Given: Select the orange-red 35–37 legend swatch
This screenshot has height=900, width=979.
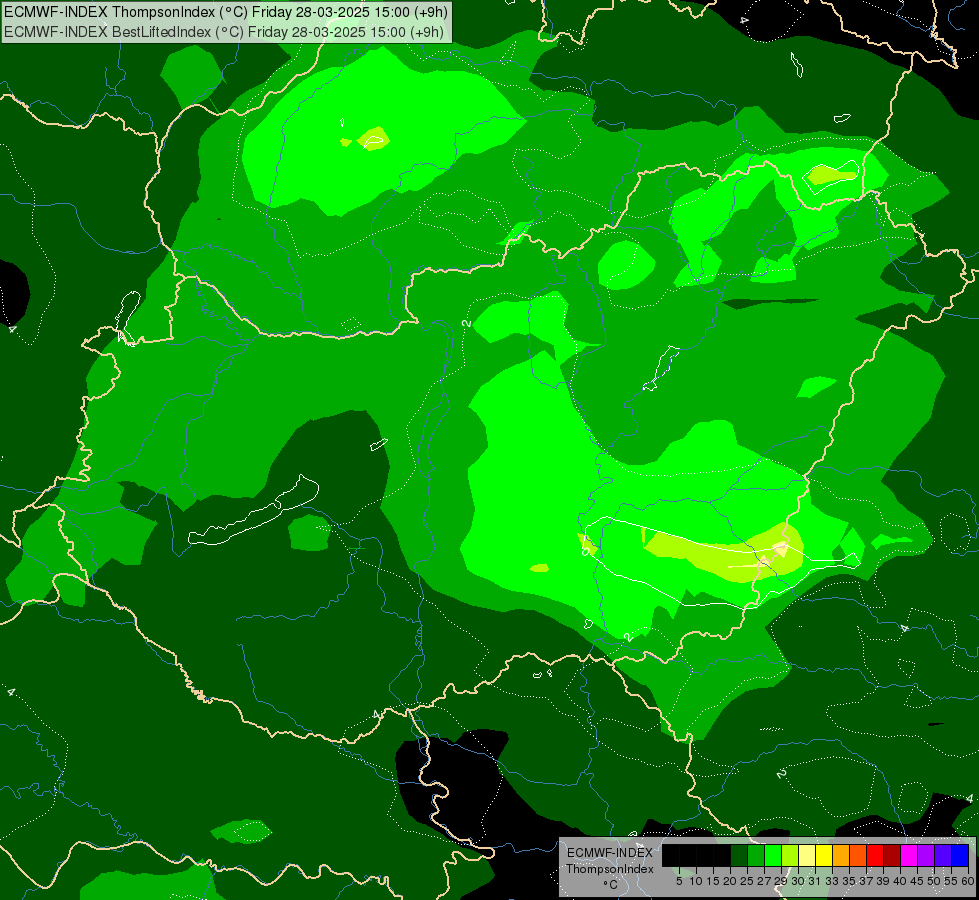Looking at the screenshot, I should (x=858, y=855).
